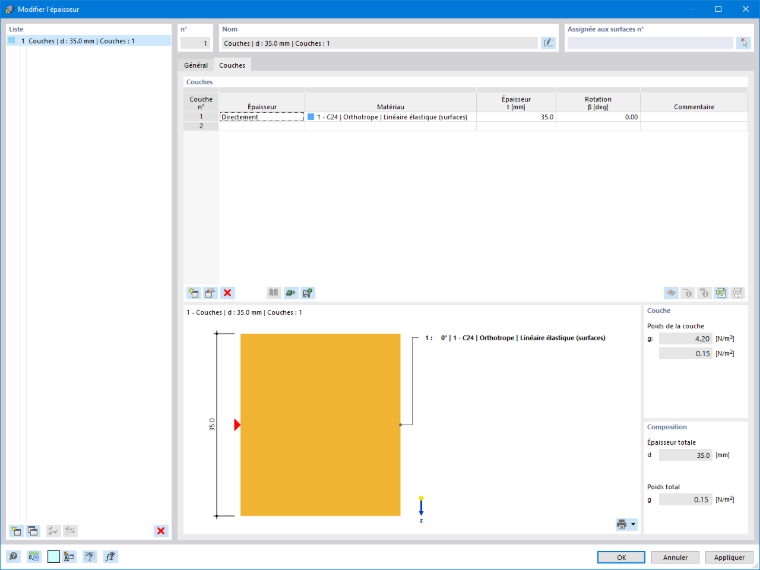This screenshot has width=760, height=570.
Task: Click the n° number field
Action: (x=195, y=43)
